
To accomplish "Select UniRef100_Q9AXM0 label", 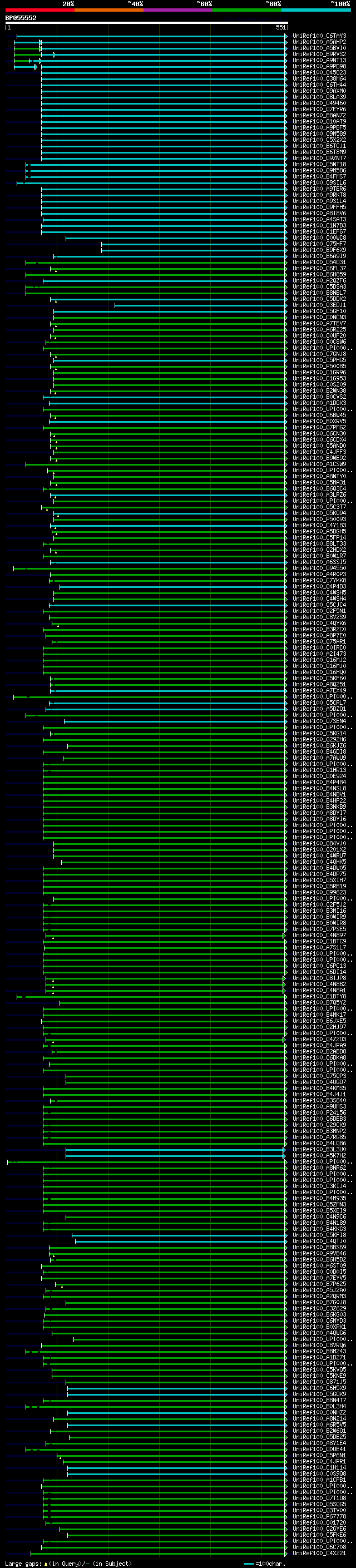I will 319,91.
